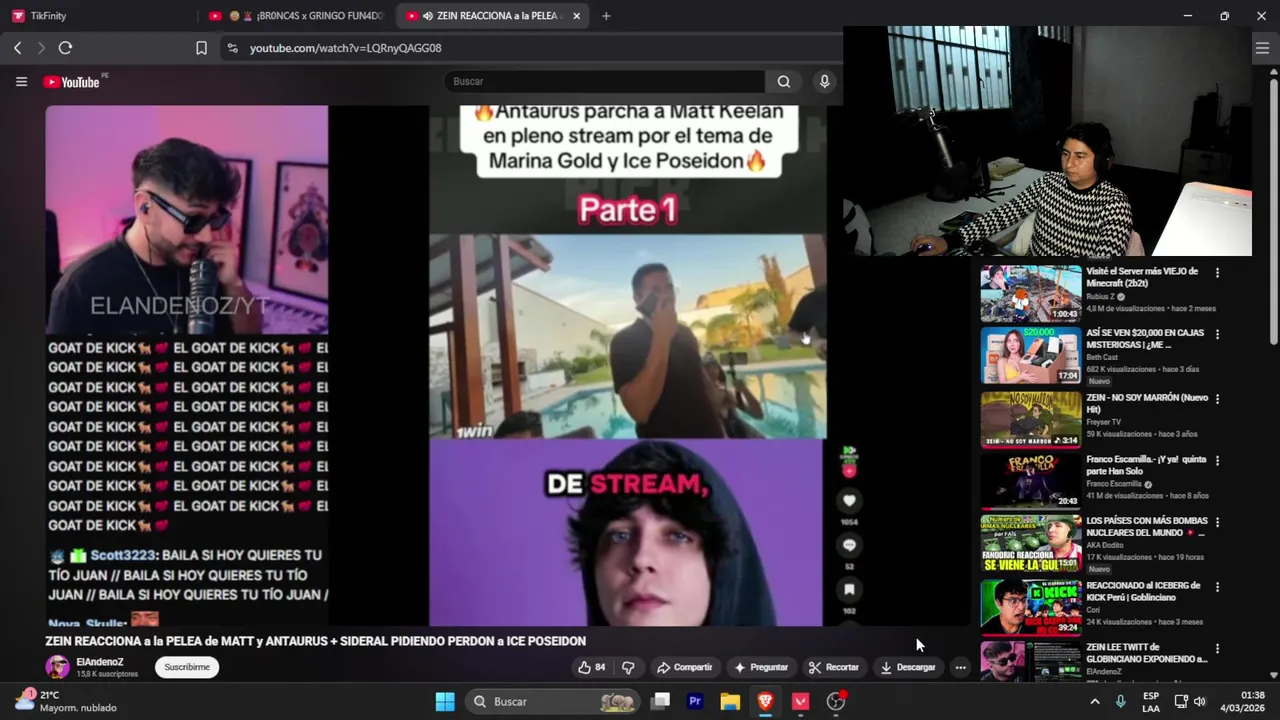The image size is (1280, 720).
Task: Clip the video with Recortar button
Action: 834,667
